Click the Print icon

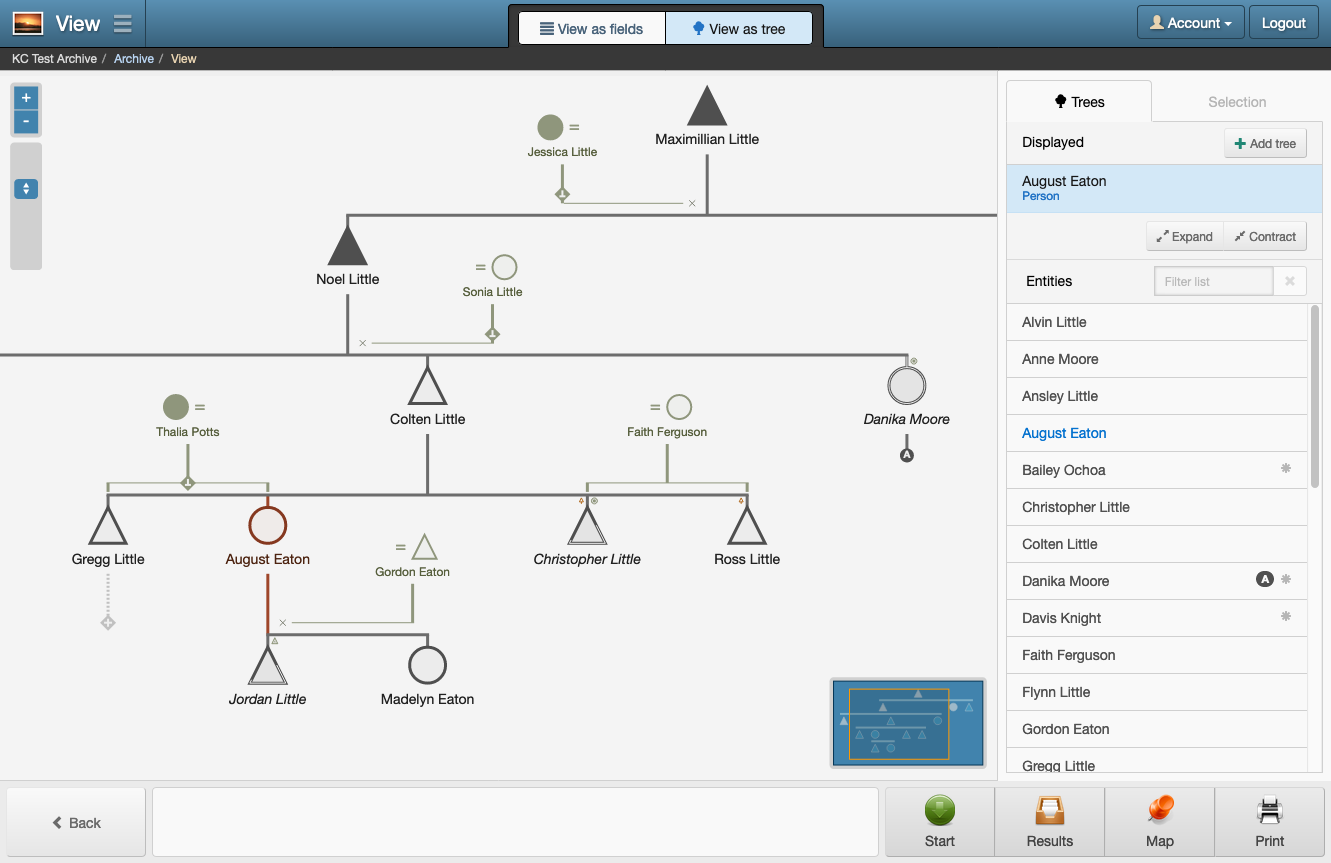click(1269, 812)
